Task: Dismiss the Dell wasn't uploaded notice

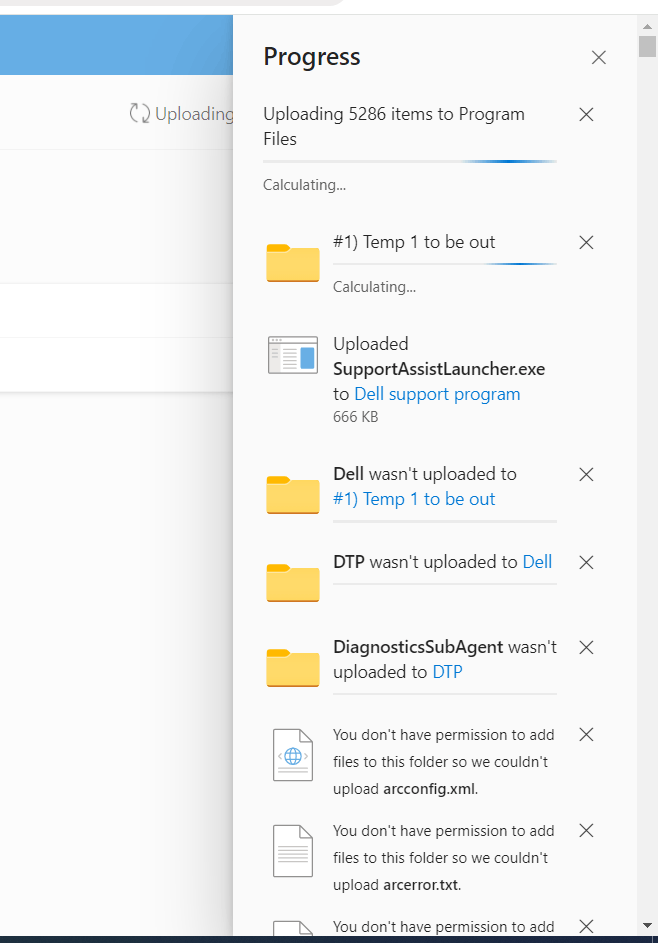Action: [x=586, y=475]
